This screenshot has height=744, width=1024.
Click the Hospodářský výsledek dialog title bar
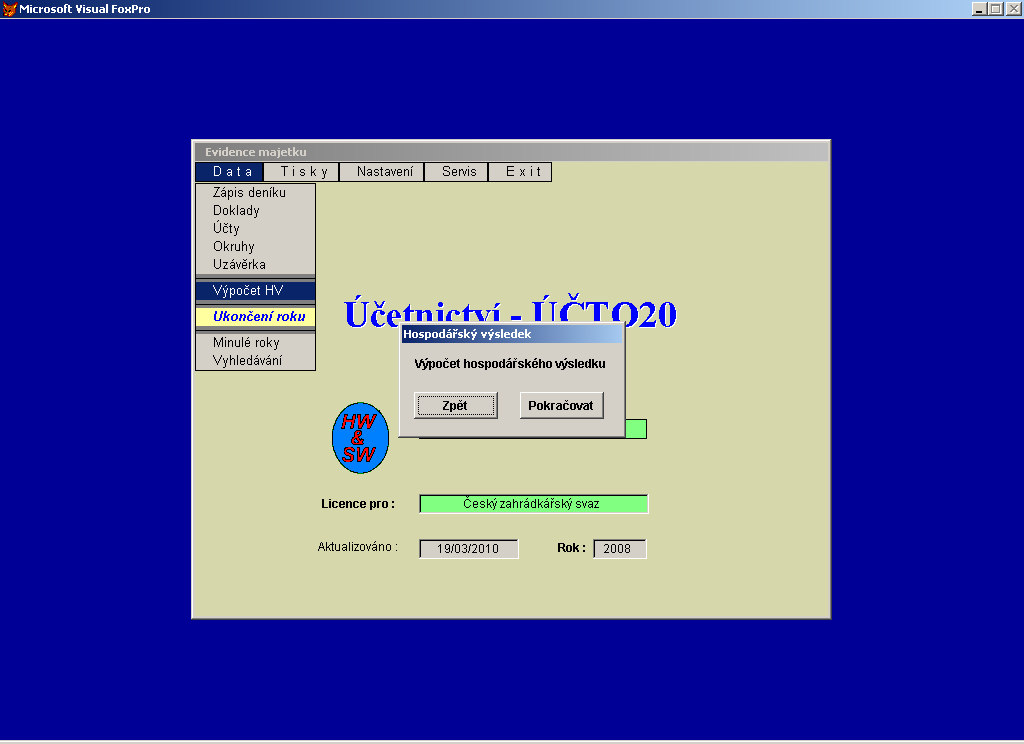tap(511, 334)
